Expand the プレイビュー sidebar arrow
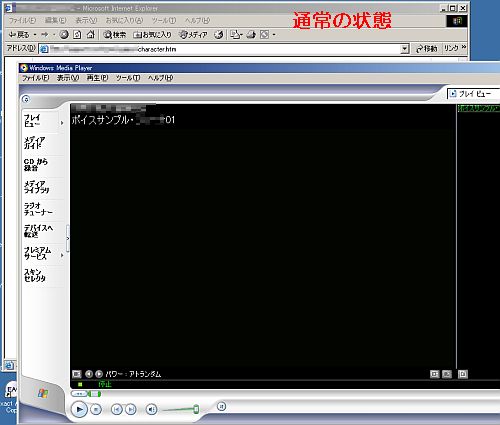 (x=62, y=123)
